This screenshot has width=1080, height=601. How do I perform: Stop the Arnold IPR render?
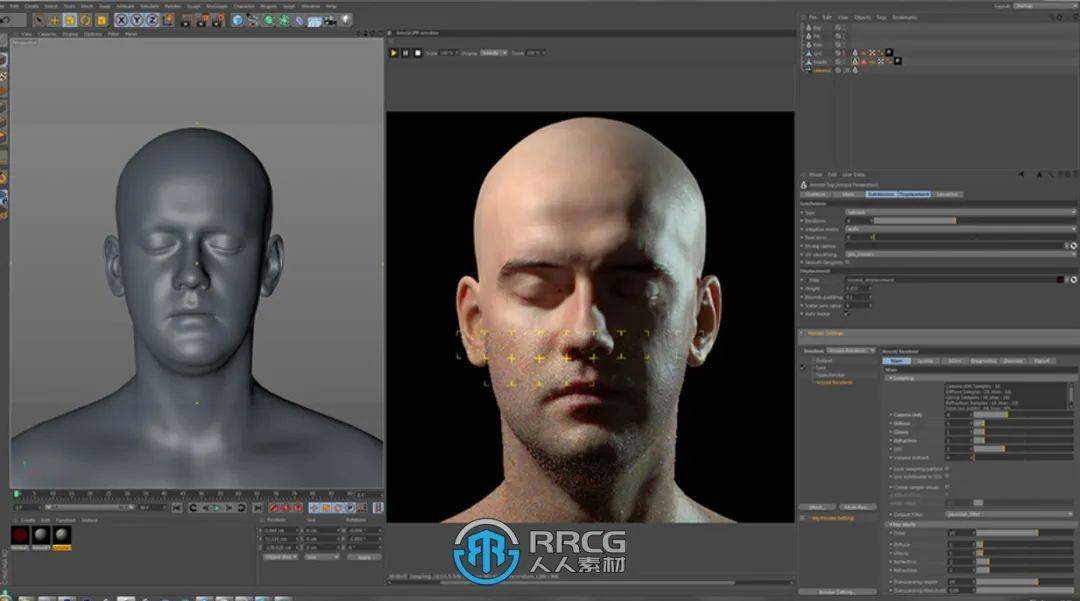pos(416,52)
